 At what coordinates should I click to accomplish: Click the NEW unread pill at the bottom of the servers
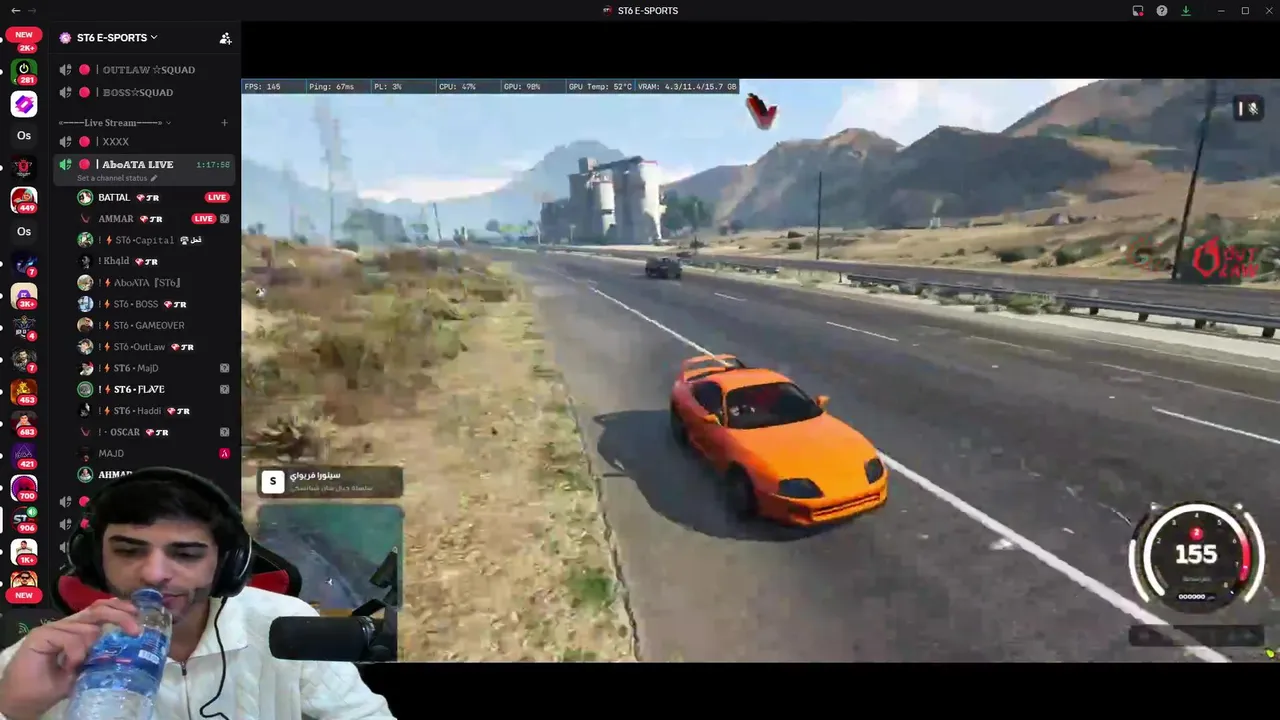click(x=24, y=595)
